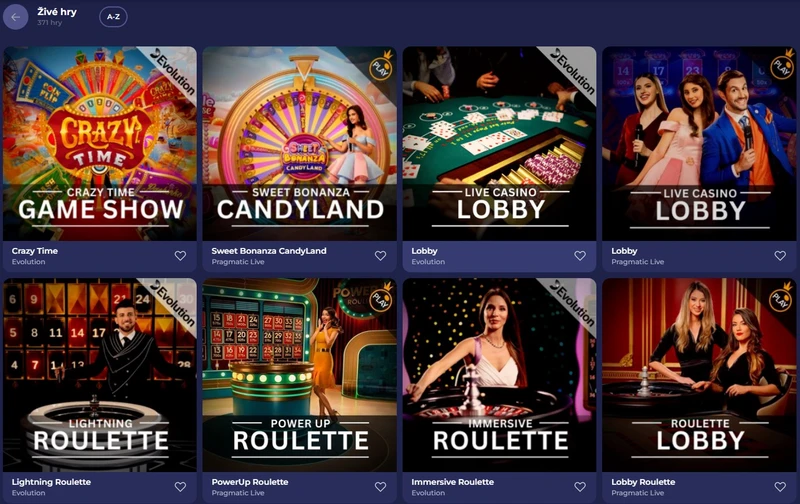Open Sweet Bonanza Candyland thumbnail

click(299, 143)
